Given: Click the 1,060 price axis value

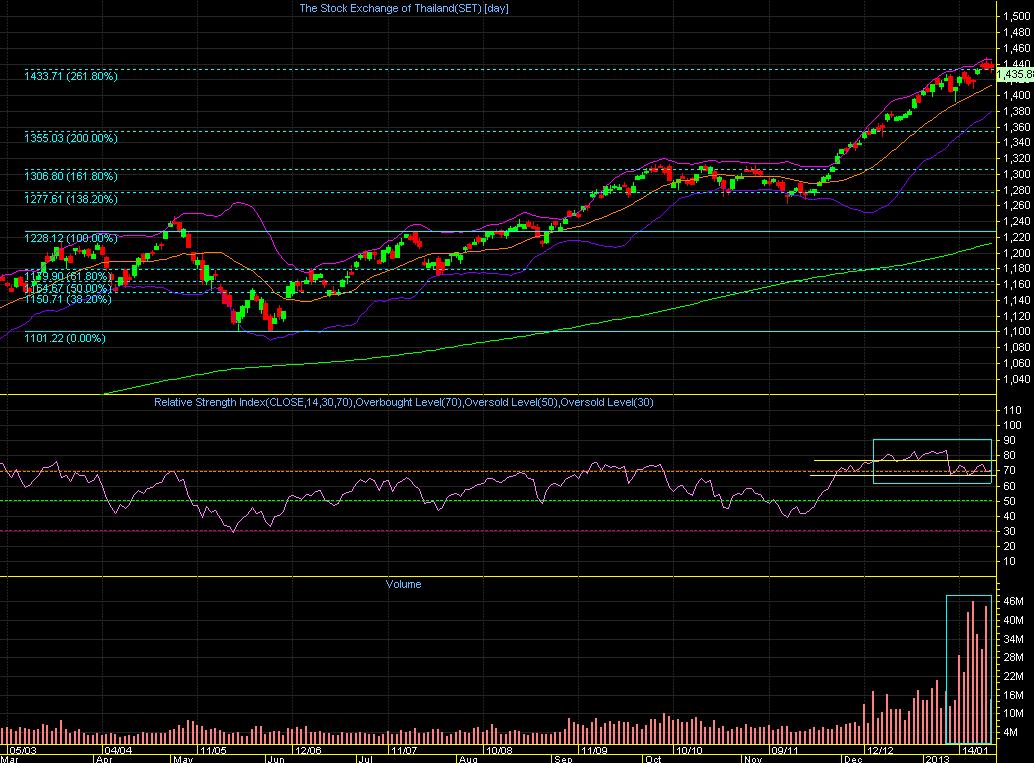Looking at the screenshot, I should 1016,363.
